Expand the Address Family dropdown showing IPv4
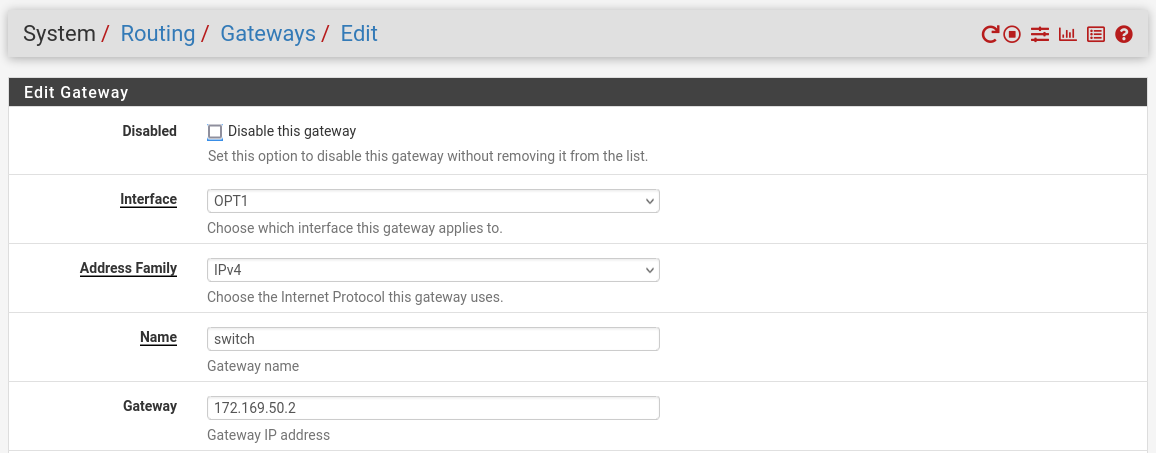 click(x=433, y=270)
